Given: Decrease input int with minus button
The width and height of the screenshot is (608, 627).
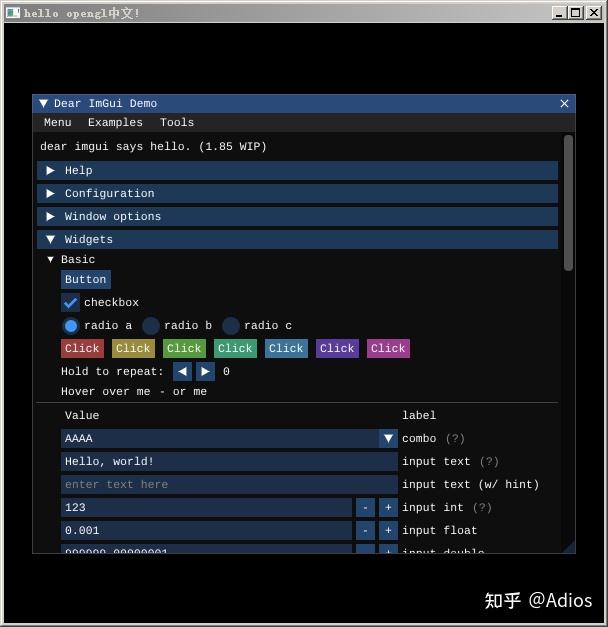Looking at the screenshot, I should point(365,507).
